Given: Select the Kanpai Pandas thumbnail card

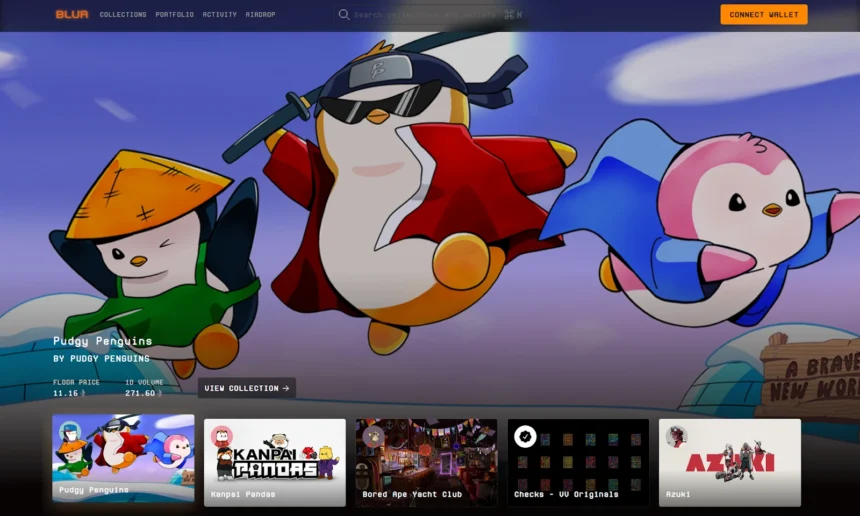Looking at the screenshot, I should pos(275,462).
